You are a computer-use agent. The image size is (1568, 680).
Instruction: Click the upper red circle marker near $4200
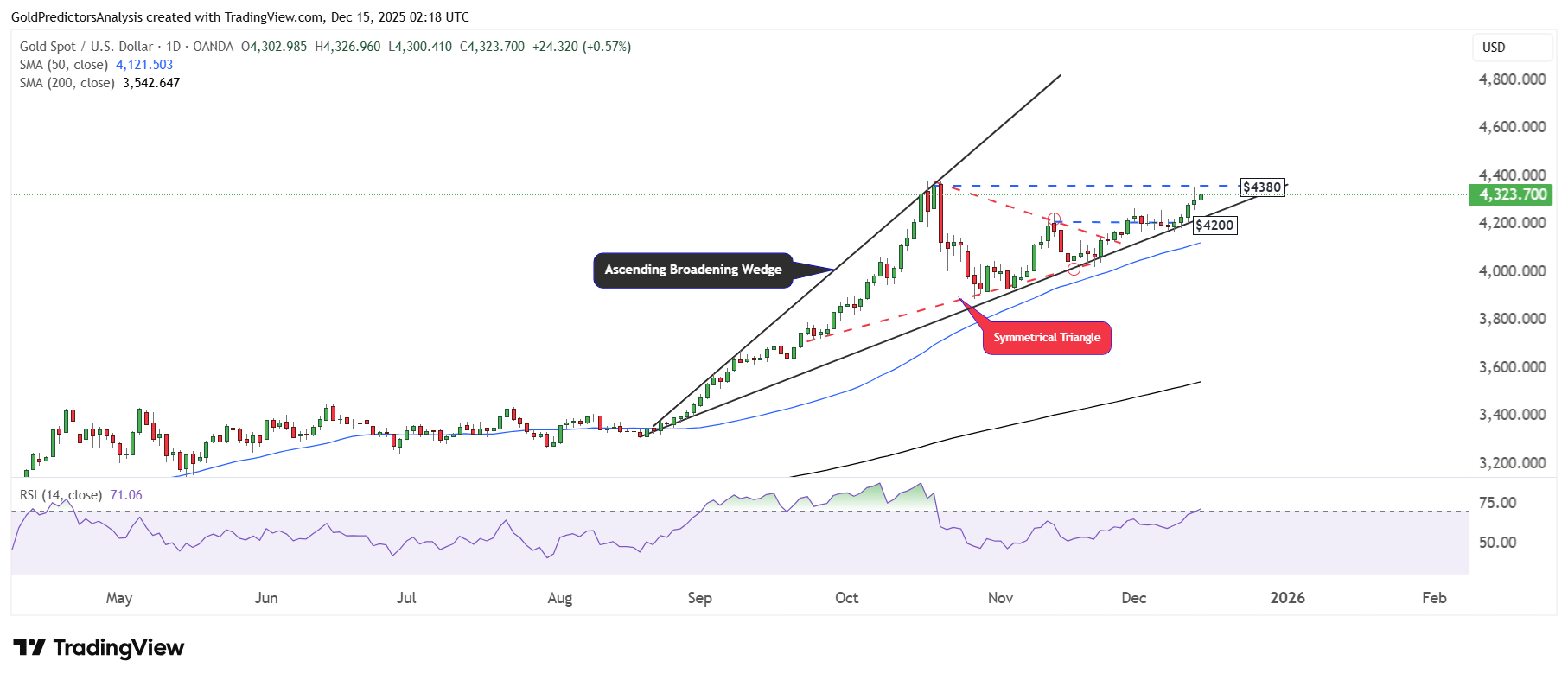pyautogui.click(x=1054, y=219)
